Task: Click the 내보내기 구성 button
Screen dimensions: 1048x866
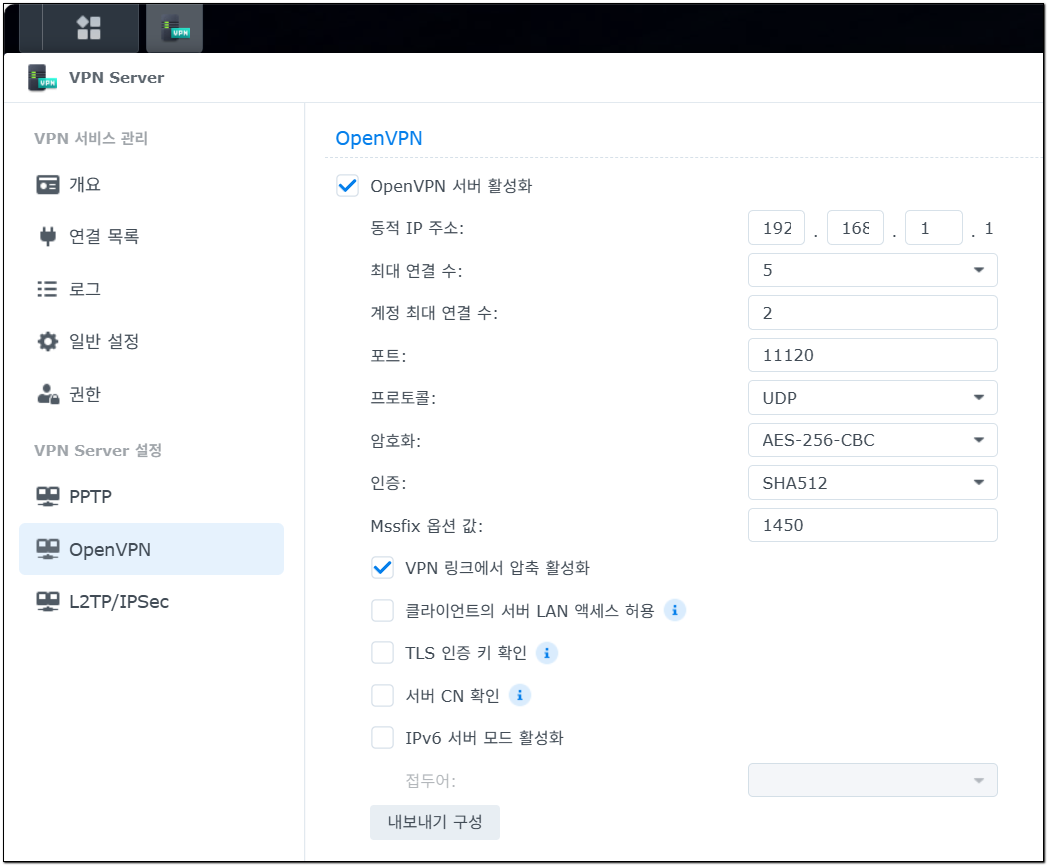Action: (434, 822)
